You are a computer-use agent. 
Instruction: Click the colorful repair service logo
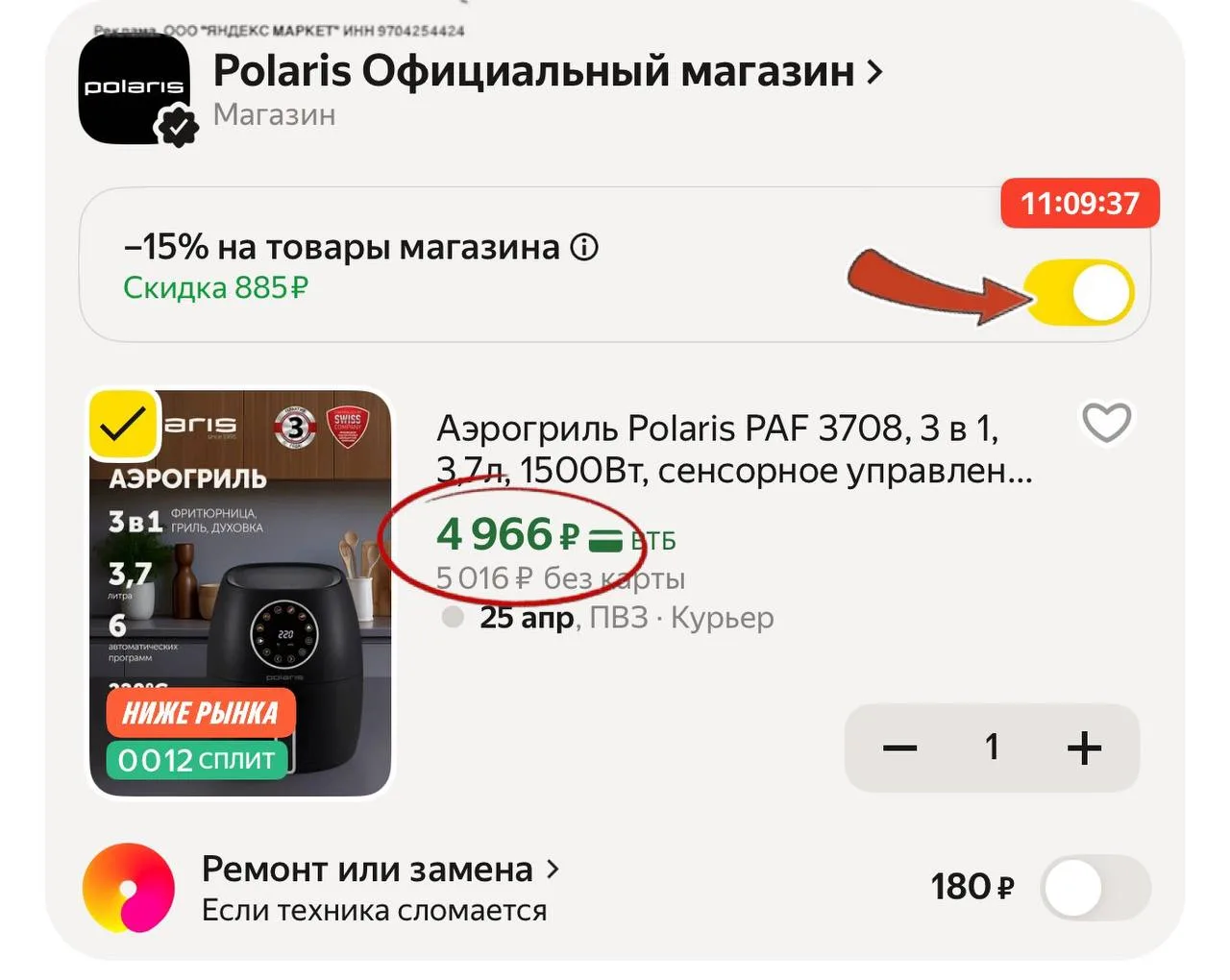tap(129, 888)
